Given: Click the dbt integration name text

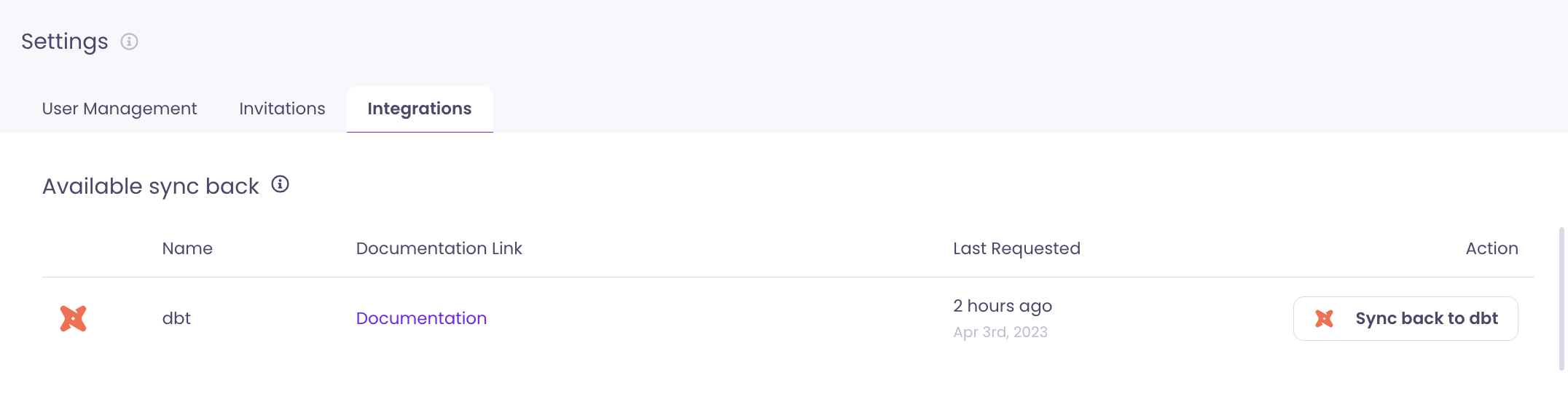Looking at the screenshot, I should [x=176, y=318].
